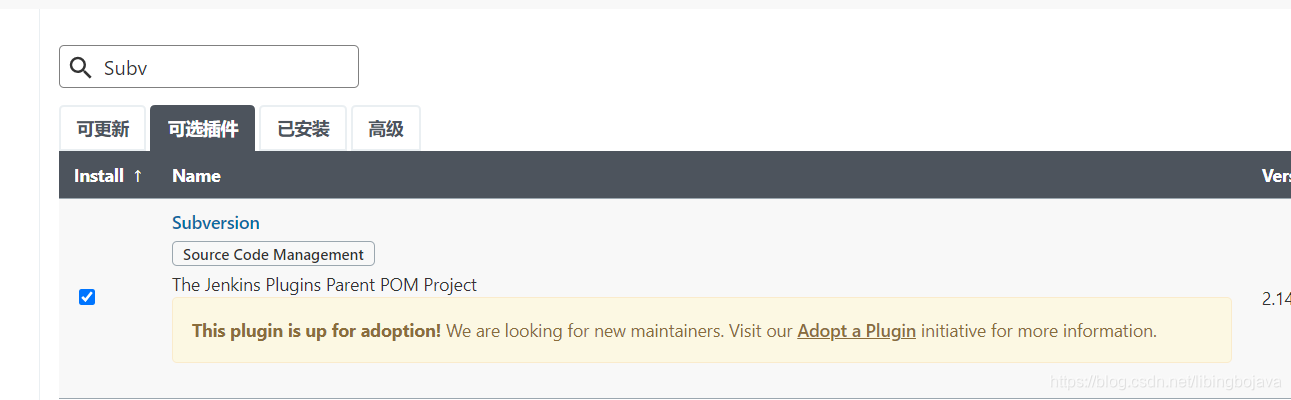Open the Subversion plugin link
Viewport: 1291px width, 400px height.
[x=216, y=223]
